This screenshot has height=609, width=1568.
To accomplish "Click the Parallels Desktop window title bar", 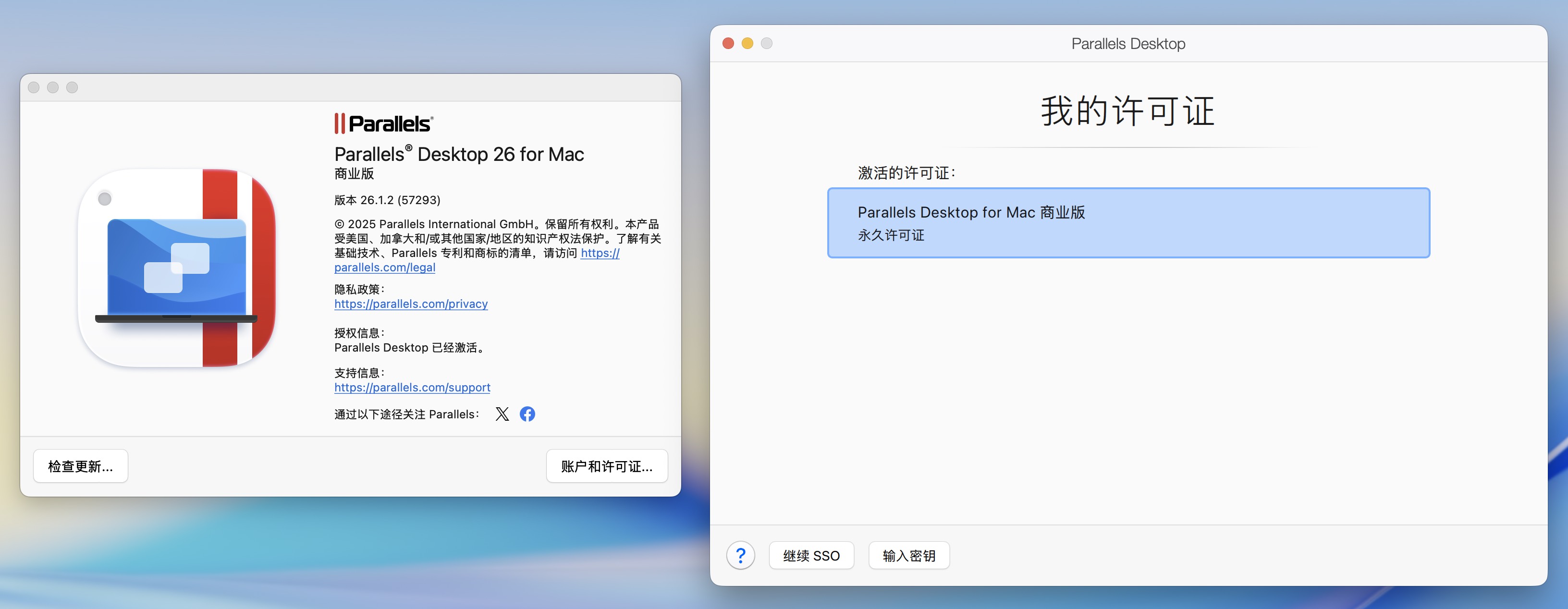I will coord(1128,44).
